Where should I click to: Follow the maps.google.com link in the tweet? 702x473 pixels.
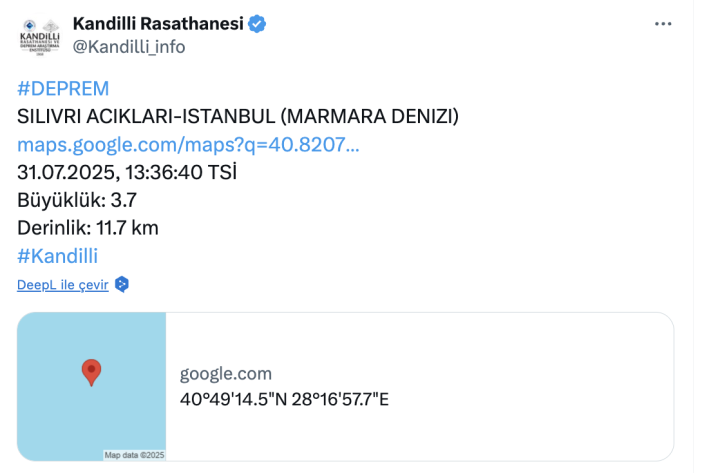point(188,144)
